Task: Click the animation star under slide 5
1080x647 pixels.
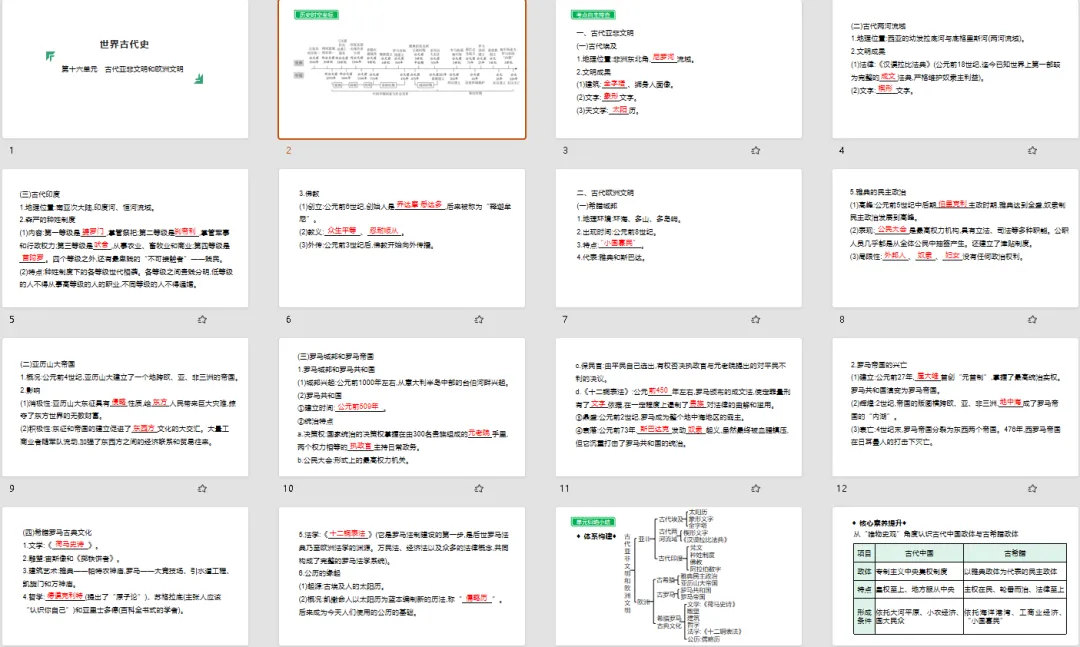Action: click(x=202, y=319)
